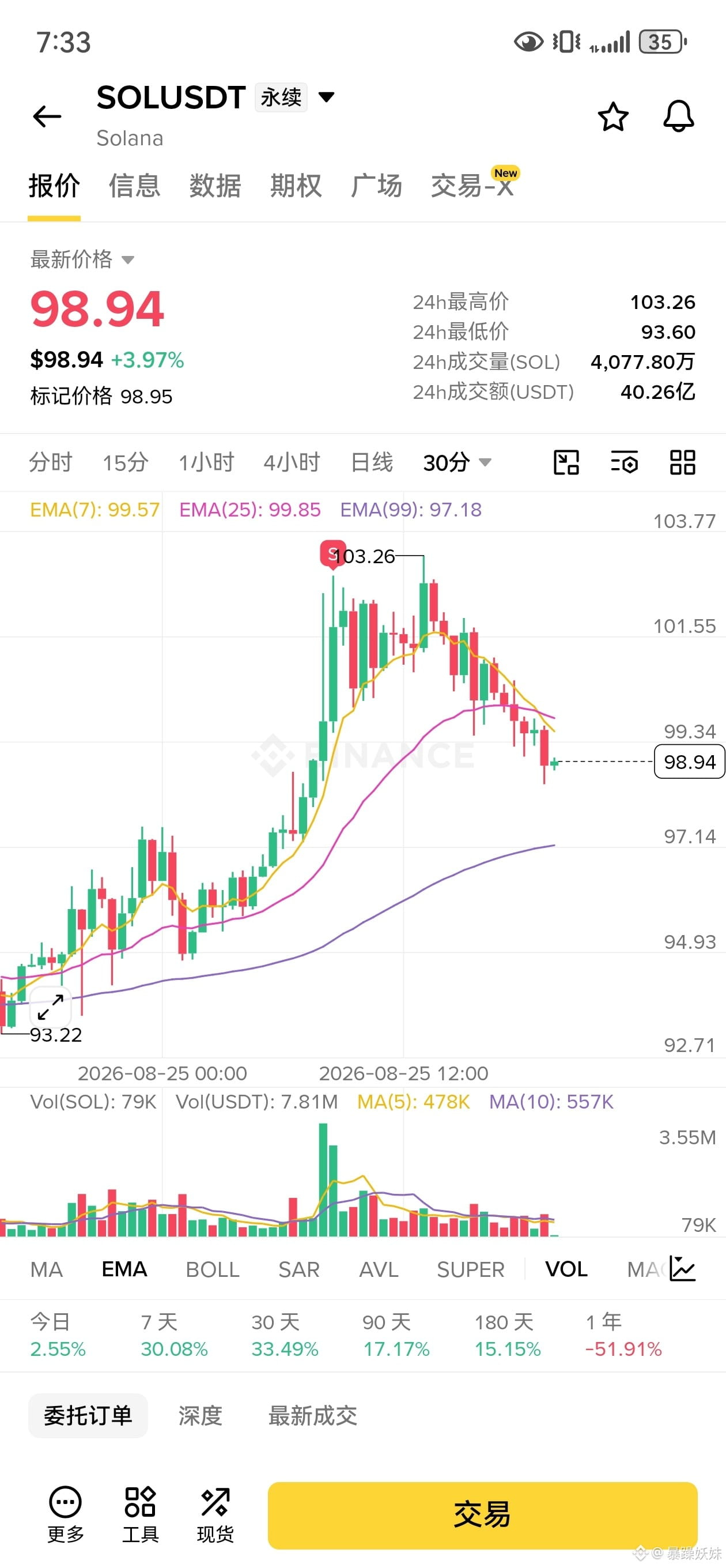Open price alert bell icon
Image resolution: width=726 pixels, height=1568 pixels.
[678, 116]
